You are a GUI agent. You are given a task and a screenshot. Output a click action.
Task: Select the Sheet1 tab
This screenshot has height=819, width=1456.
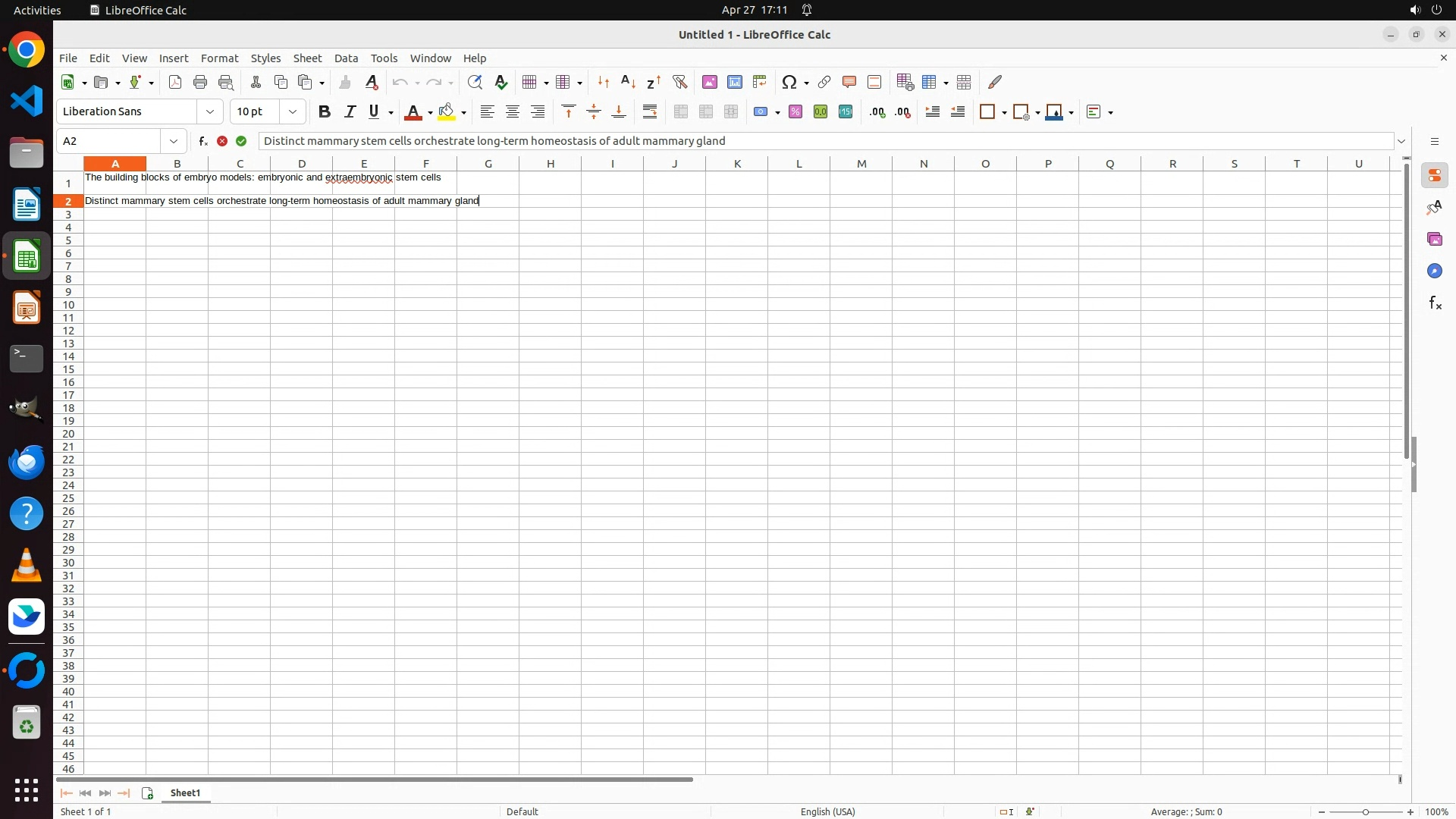[x=185, y=792]
